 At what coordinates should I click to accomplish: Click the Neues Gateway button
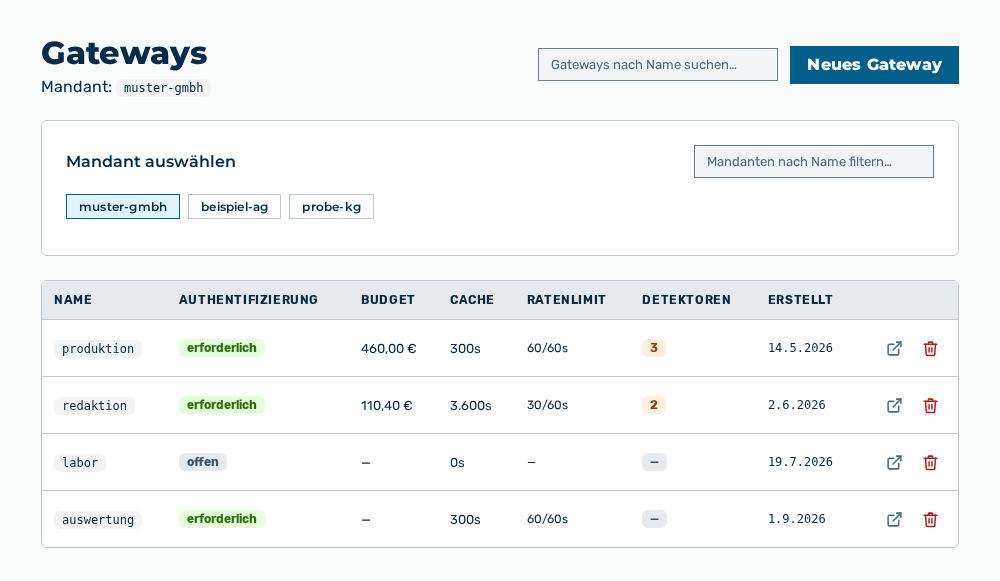click(x=874, y=64)
